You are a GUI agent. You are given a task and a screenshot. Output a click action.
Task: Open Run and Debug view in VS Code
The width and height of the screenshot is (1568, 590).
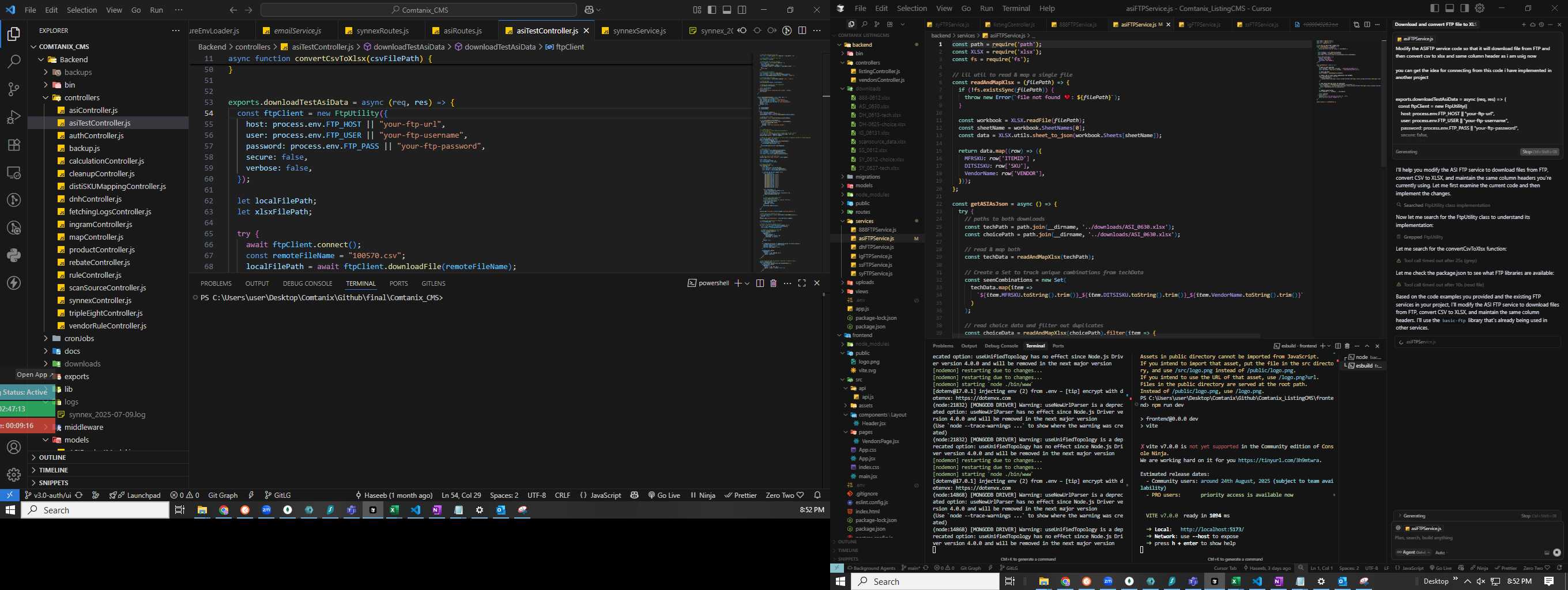[x=13, y=117]
